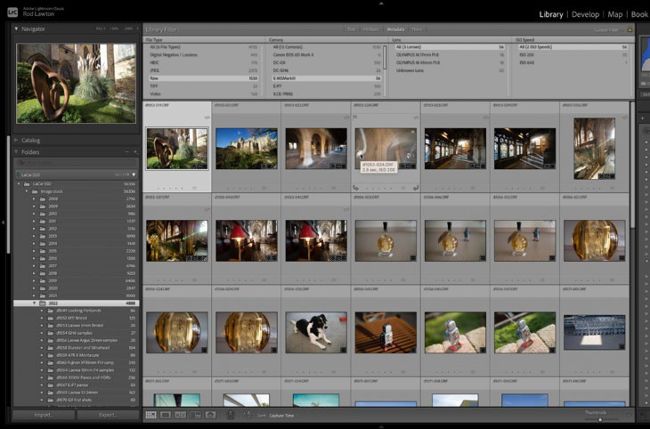Screen dimensions: 650x429
Task: Hide the top module panel using the top-edge arrow
Action: tap(381, 3)
